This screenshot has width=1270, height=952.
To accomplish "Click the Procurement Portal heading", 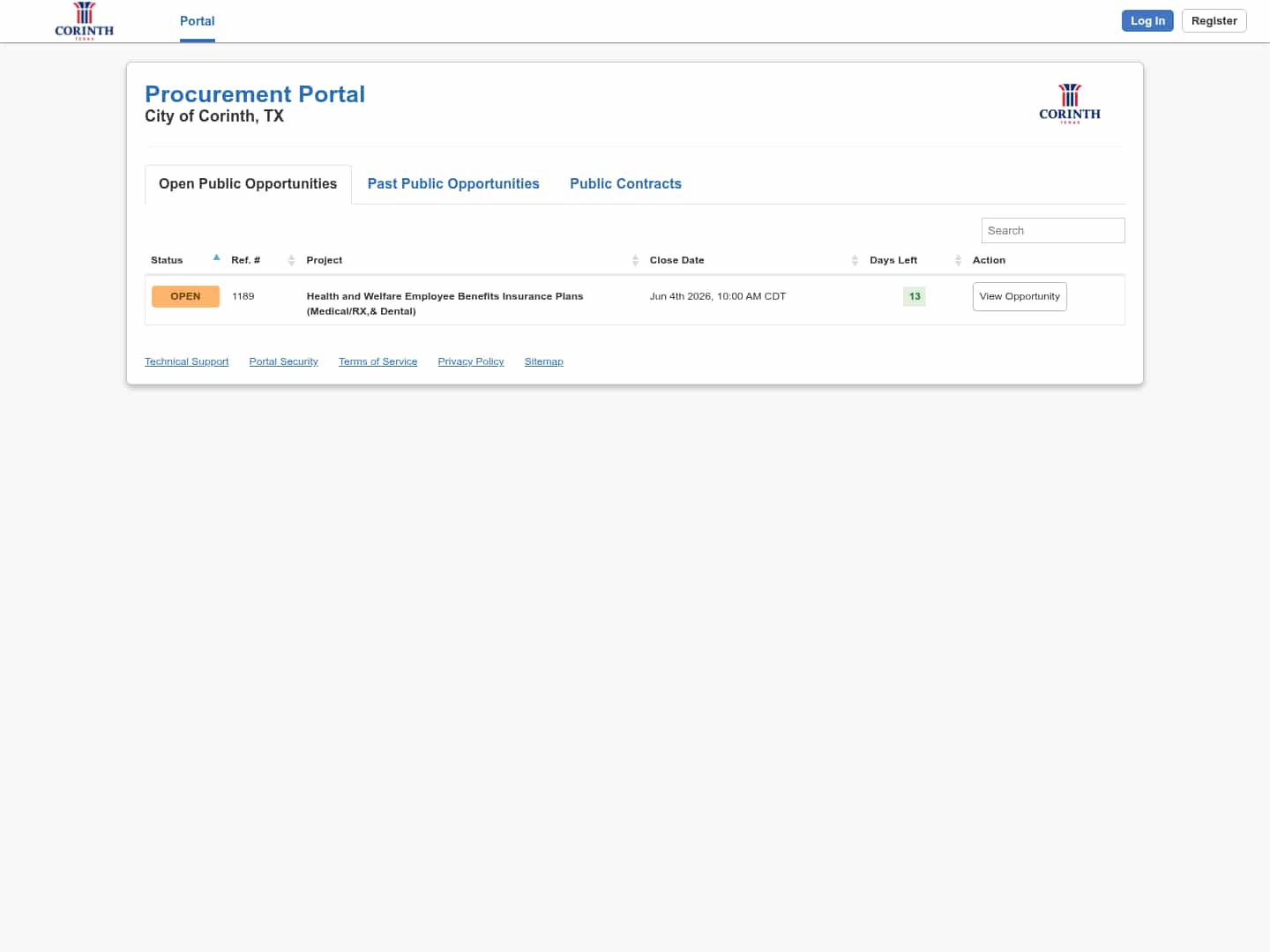I will point(255,94).
